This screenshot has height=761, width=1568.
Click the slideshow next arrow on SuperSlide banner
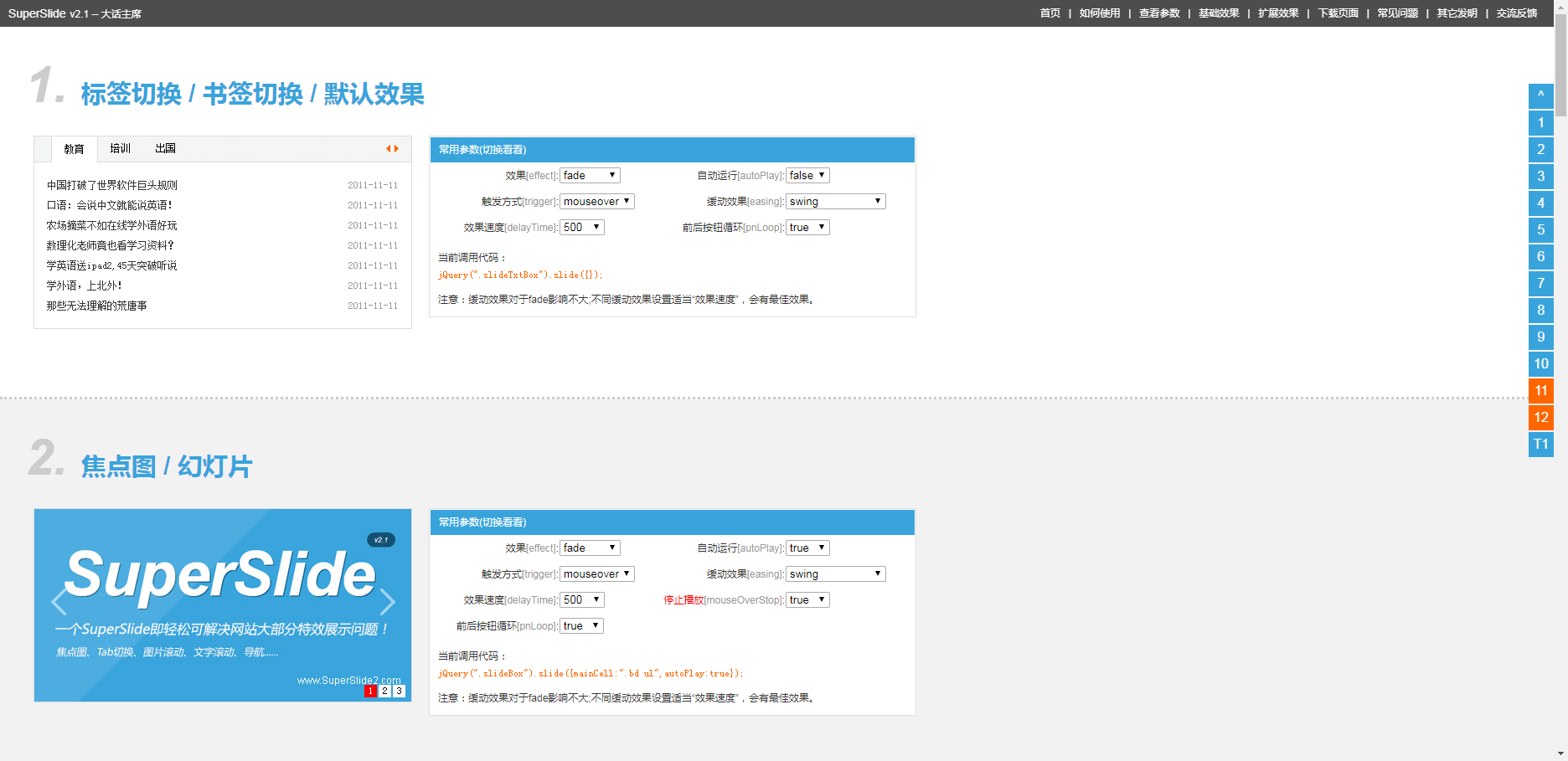coord(387,601)
